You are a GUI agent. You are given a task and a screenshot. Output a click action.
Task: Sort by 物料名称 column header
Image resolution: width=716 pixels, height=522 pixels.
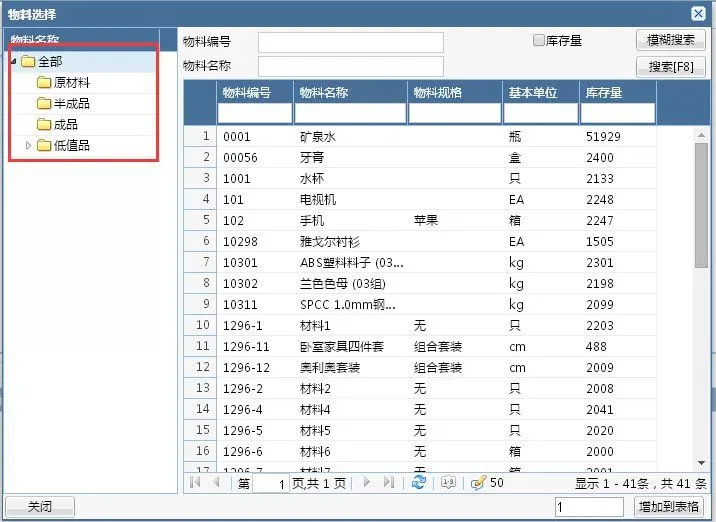click(x=324, y=93)
